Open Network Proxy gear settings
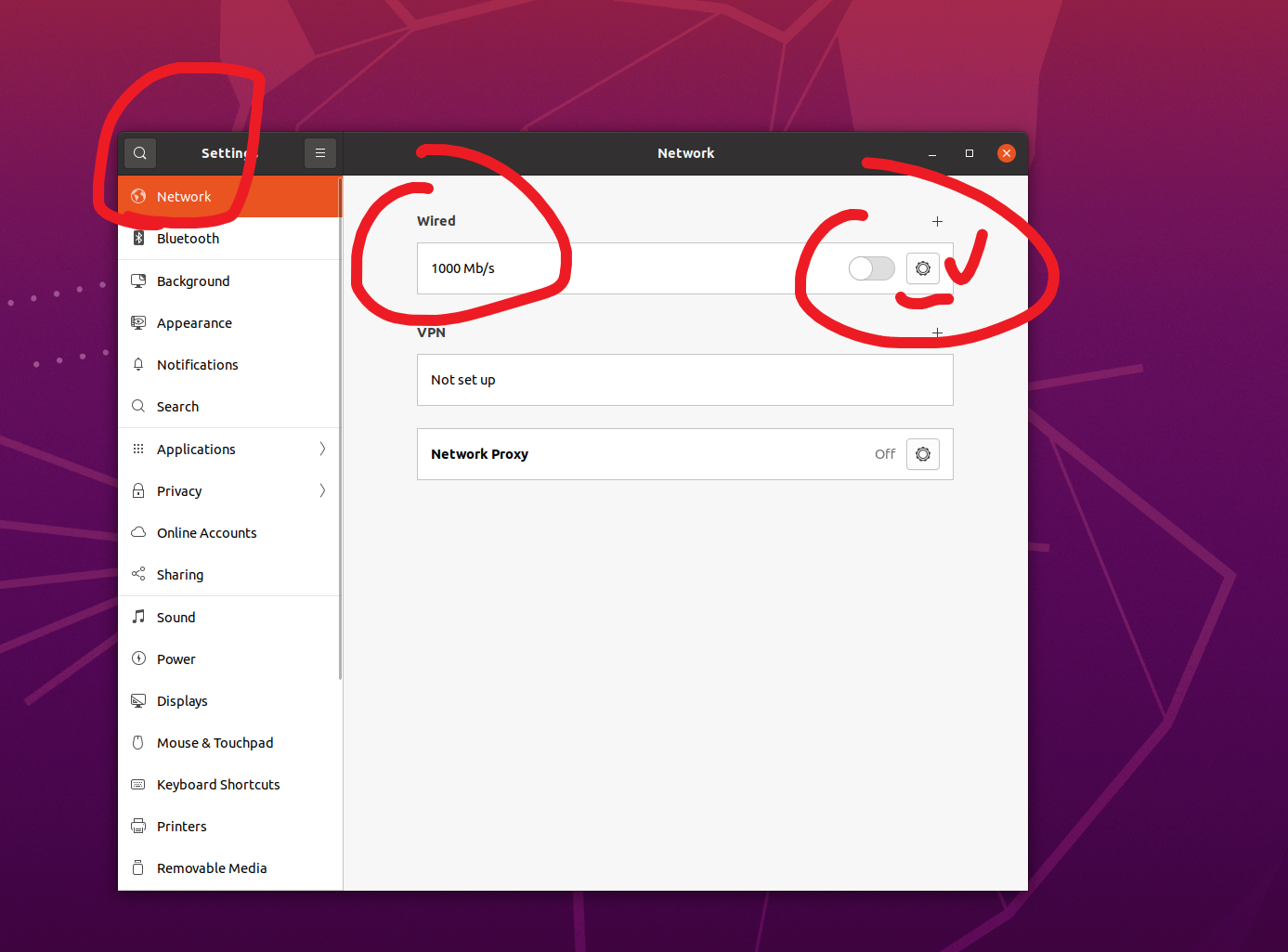This screenshot has height=952, width=1288. pyautogui.click(x=923, y=454)
